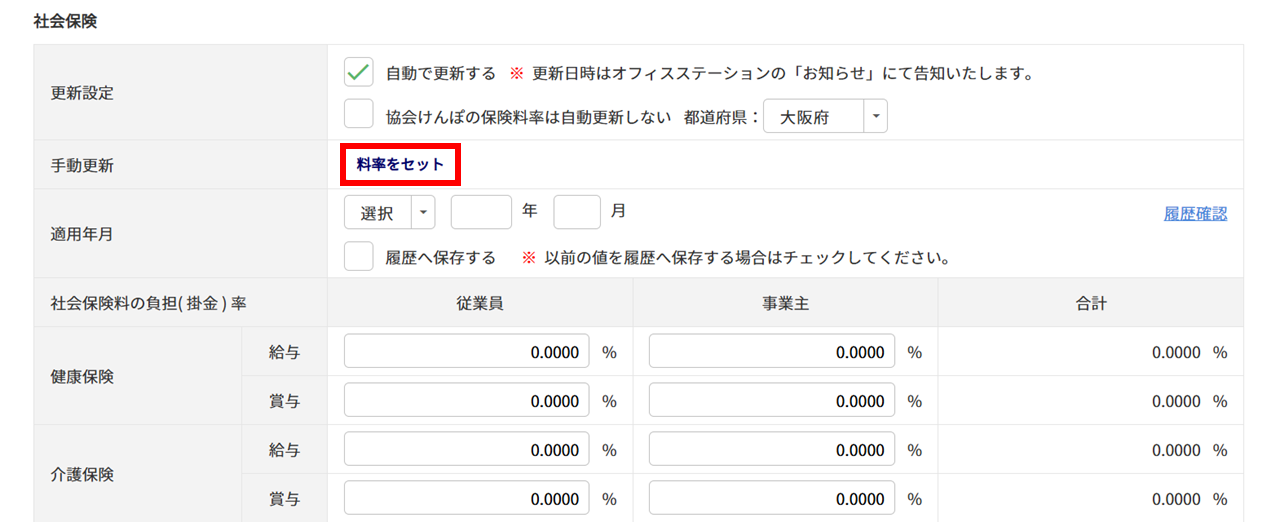Check 協会けんぽの保険料率は自動更新しない option
Image resolution: width=1280 pixels, height=522 pixels.
coord(358,116)
